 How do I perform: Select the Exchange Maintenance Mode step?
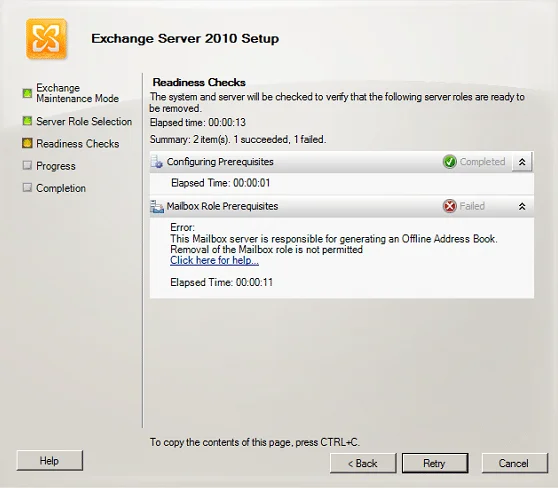pyautogui.click(x=77, y=93)
